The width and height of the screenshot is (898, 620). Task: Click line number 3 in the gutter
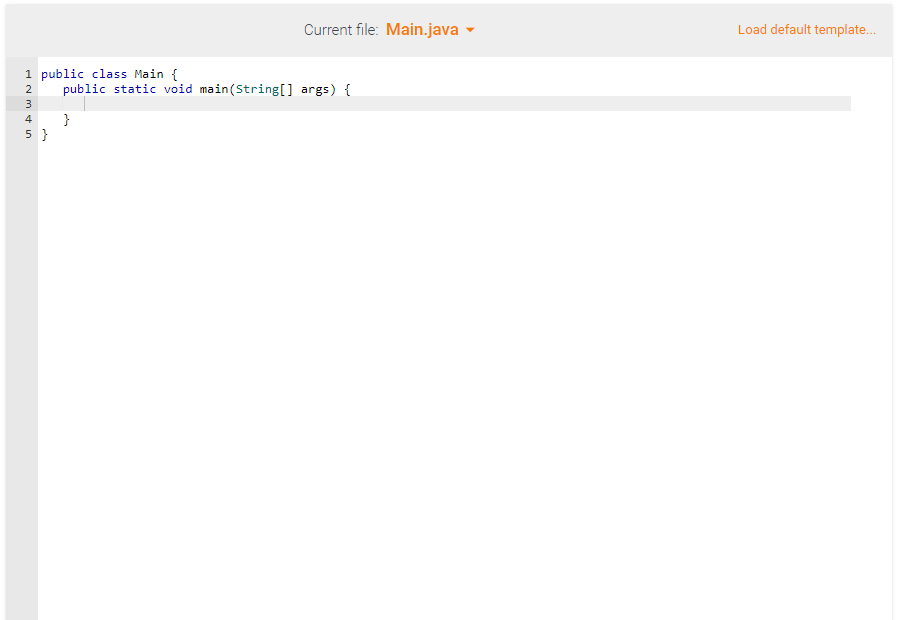point(28,103)
